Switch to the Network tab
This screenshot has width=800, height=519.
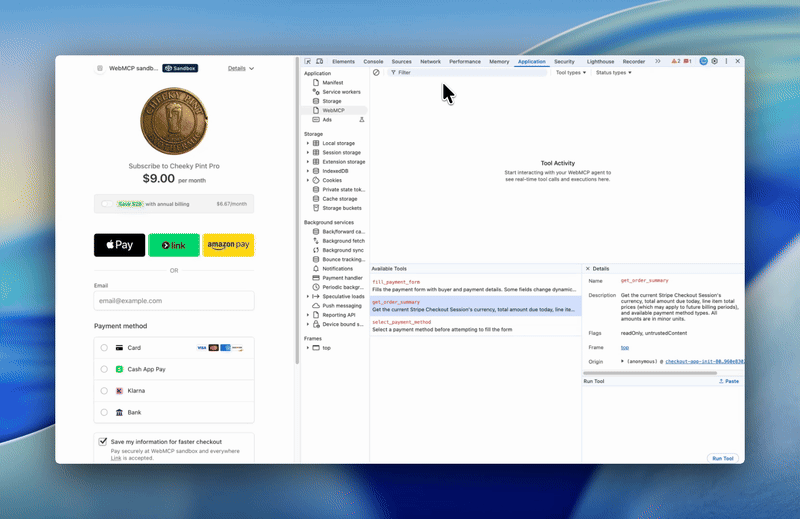430,61
